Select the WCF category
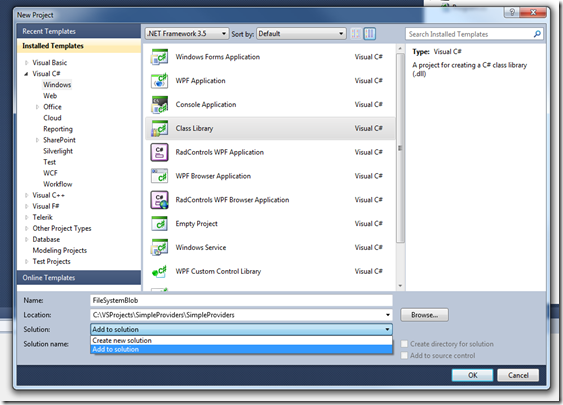 [x=50, y=173]
